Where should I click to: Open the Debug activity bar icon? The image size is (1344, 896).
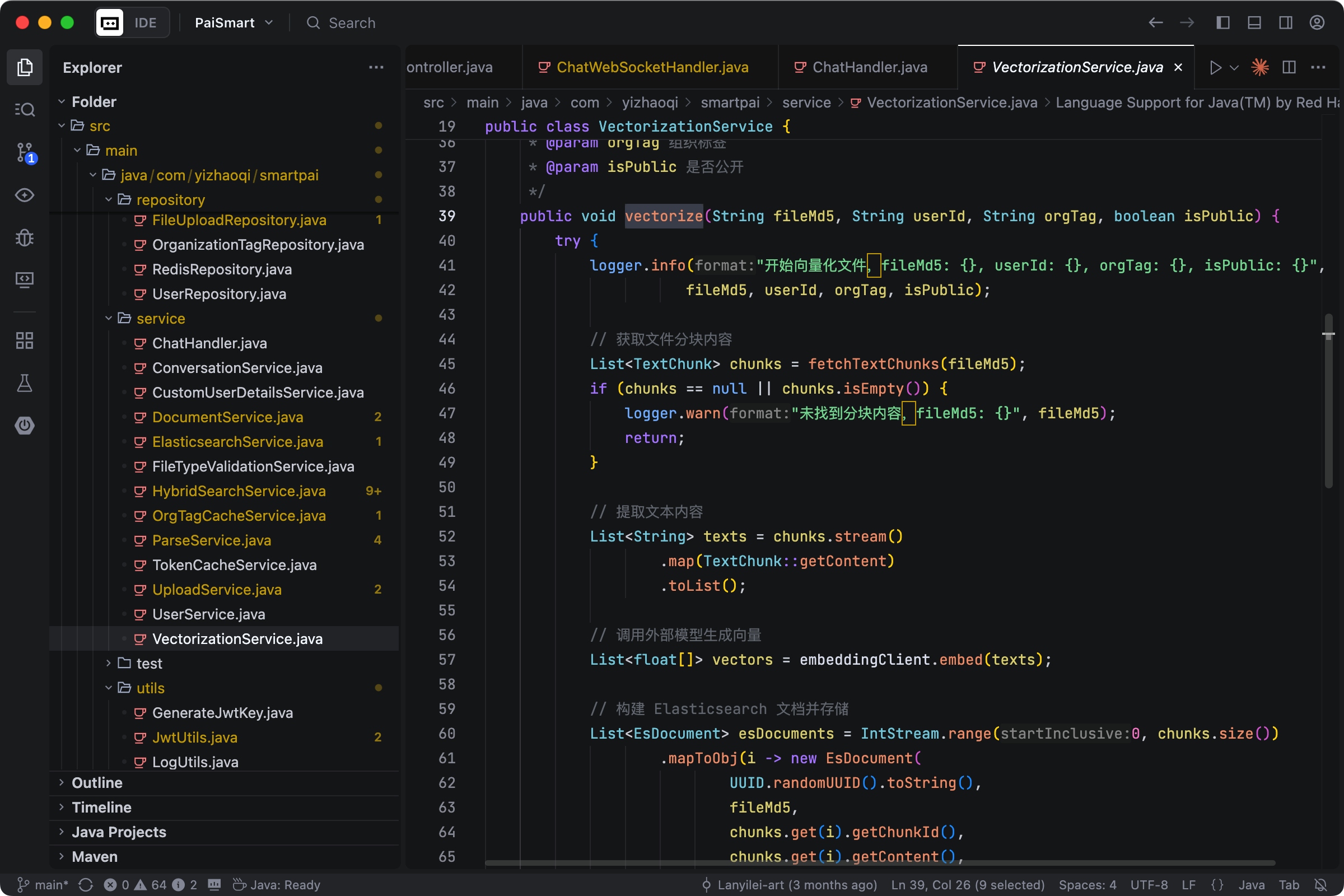(x=25, y=237)
